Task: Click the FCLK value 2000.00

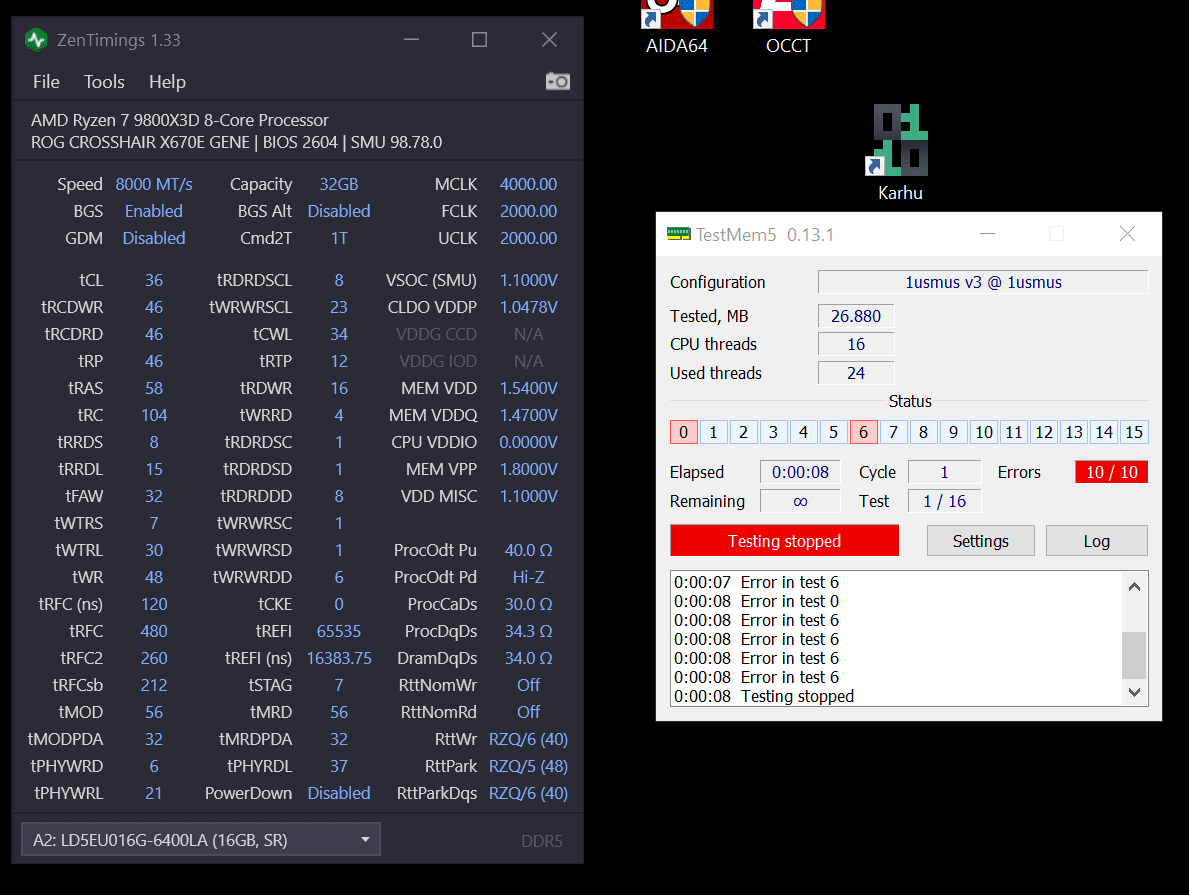Action: (529, 212)
